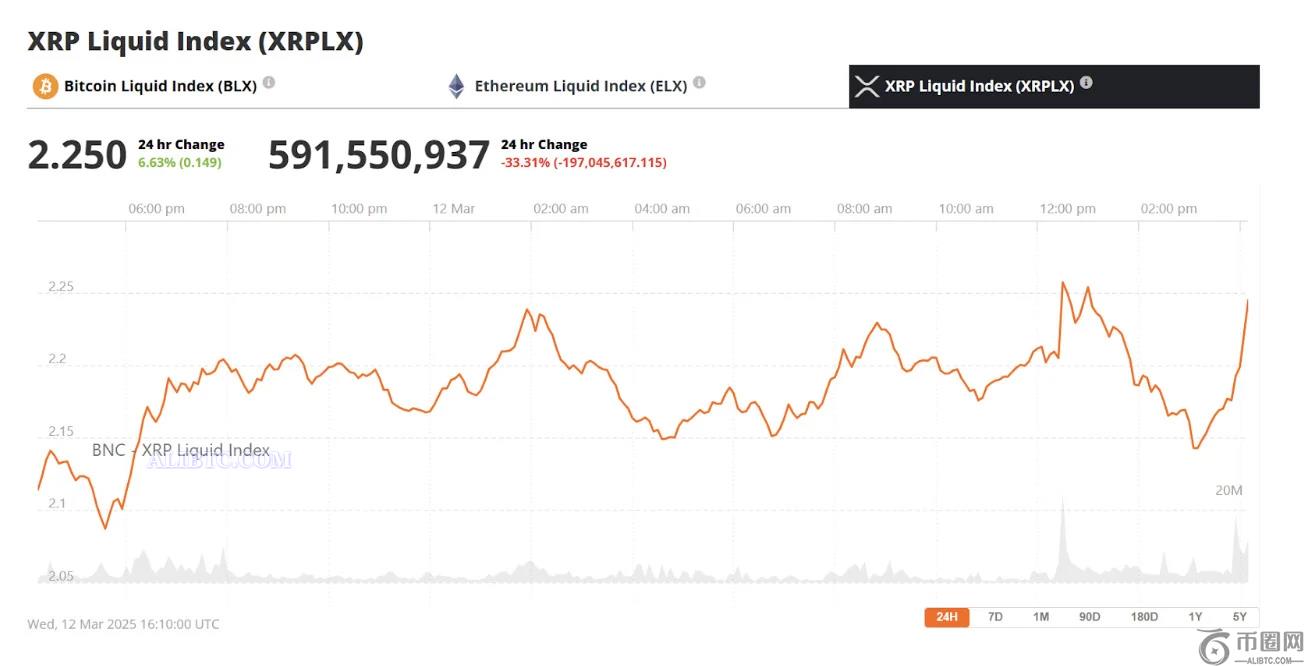The width and height of the screenshot is (1304, 666).
Task: Open info tooltip next to Bitcoin Liquid Index
Action: (269, 83)
